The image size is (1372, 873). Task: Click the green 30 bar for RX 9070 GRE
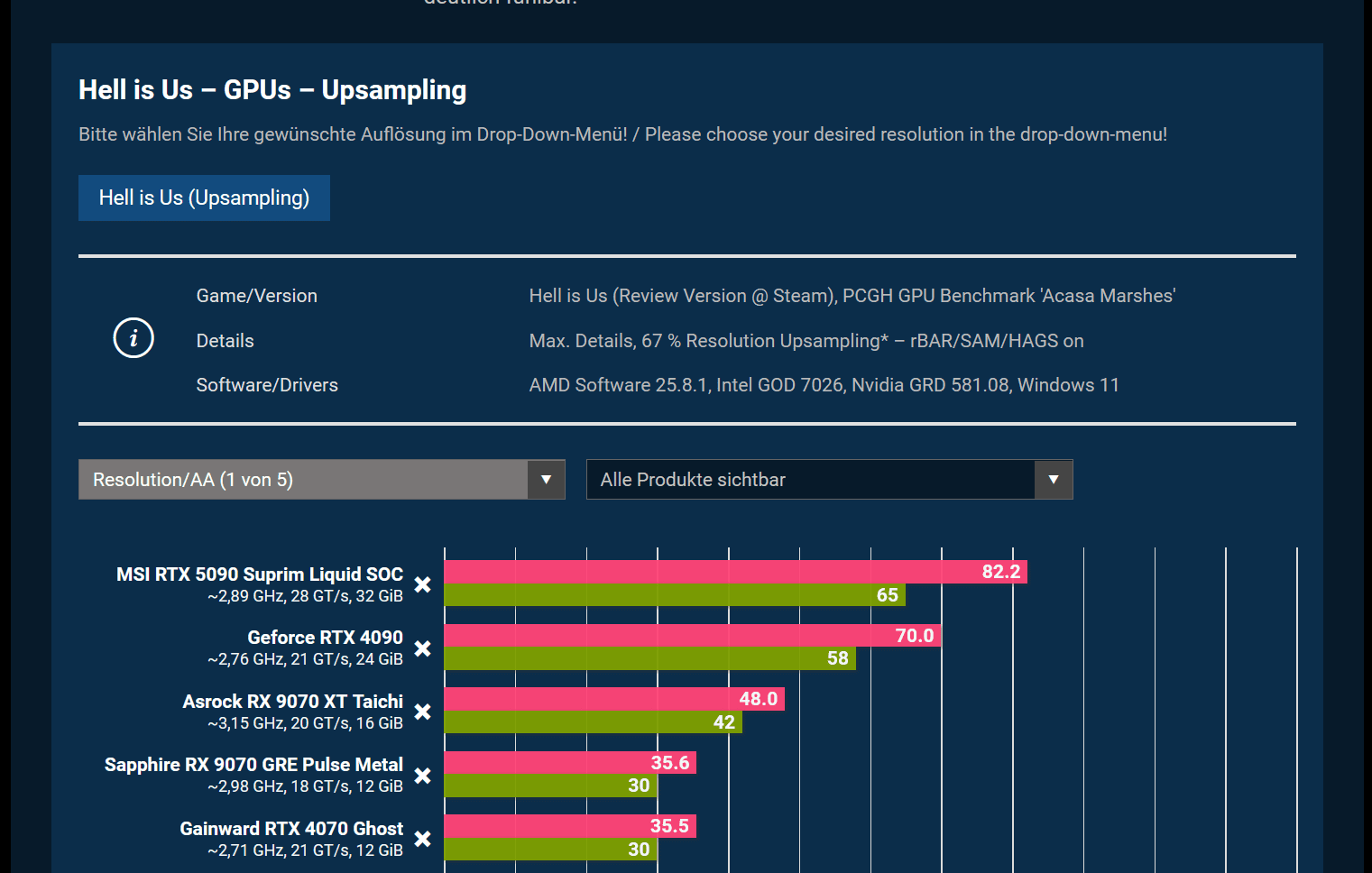click(550, 786)
